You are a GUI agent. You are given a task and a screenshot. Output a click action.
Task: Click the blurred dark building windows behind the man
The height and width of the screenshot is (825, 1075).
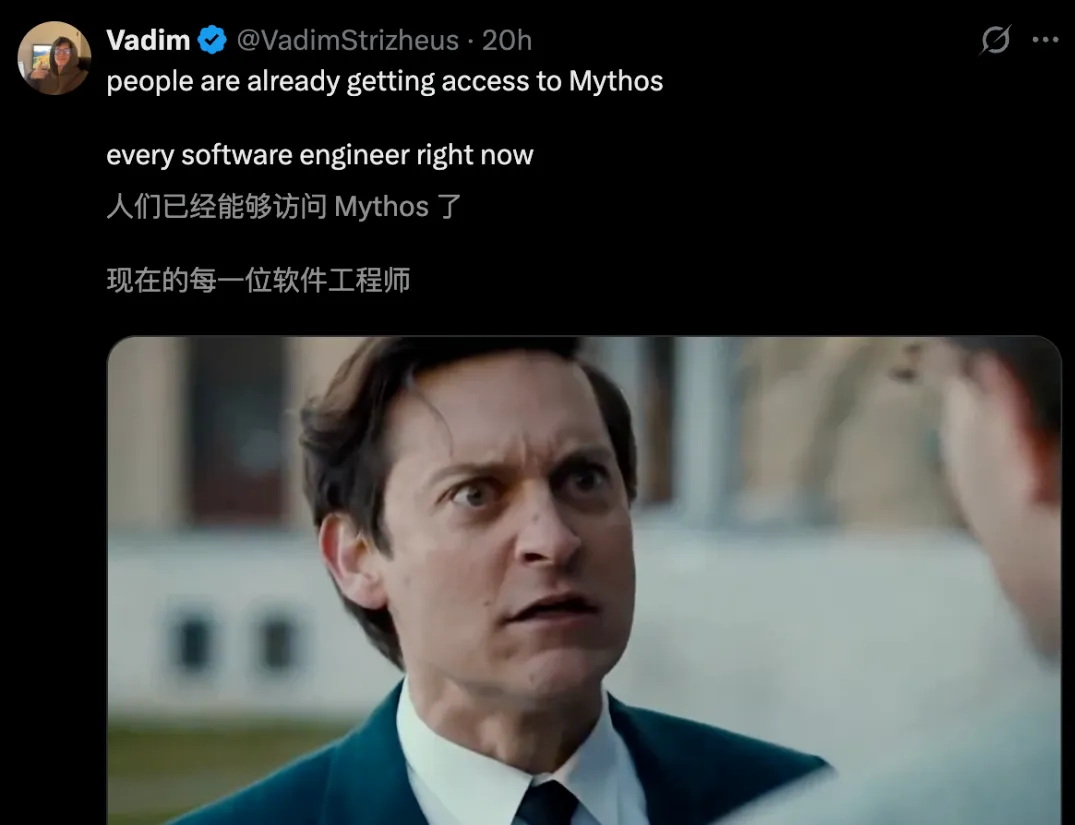233,641
